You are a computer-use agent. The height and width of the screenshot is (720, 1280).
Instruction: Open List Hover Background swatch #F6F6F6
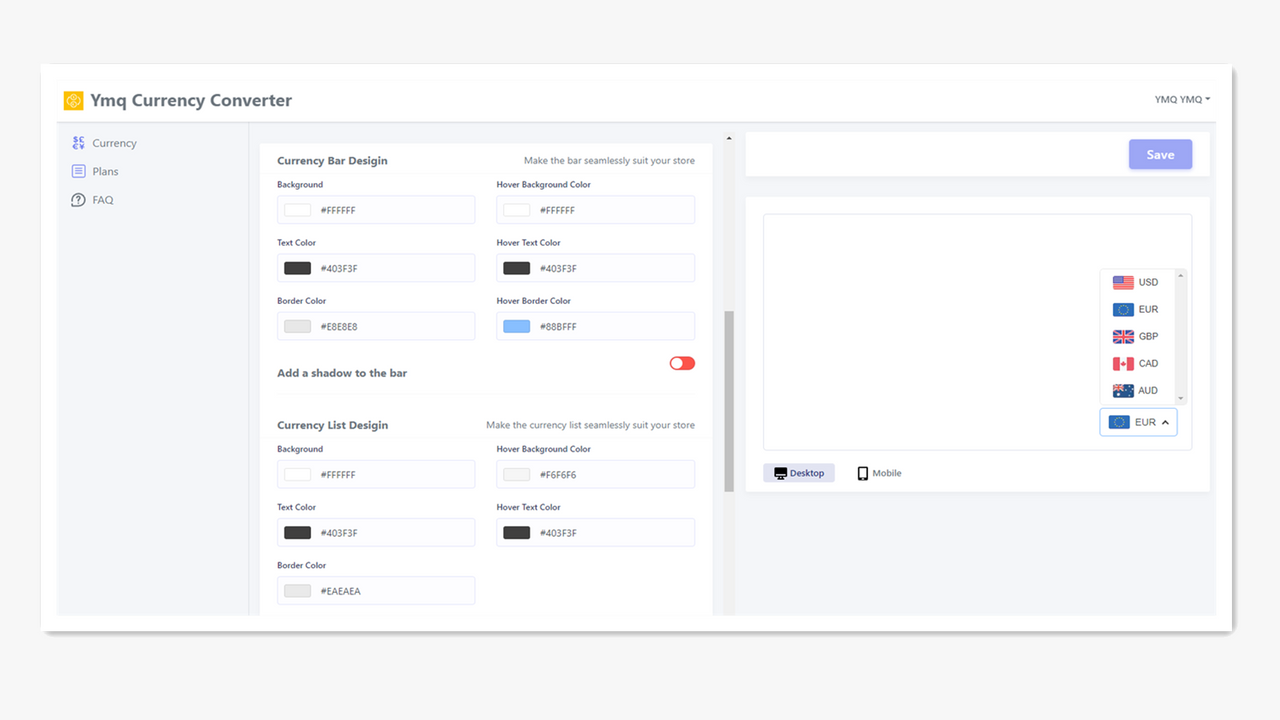pos(516,475)
